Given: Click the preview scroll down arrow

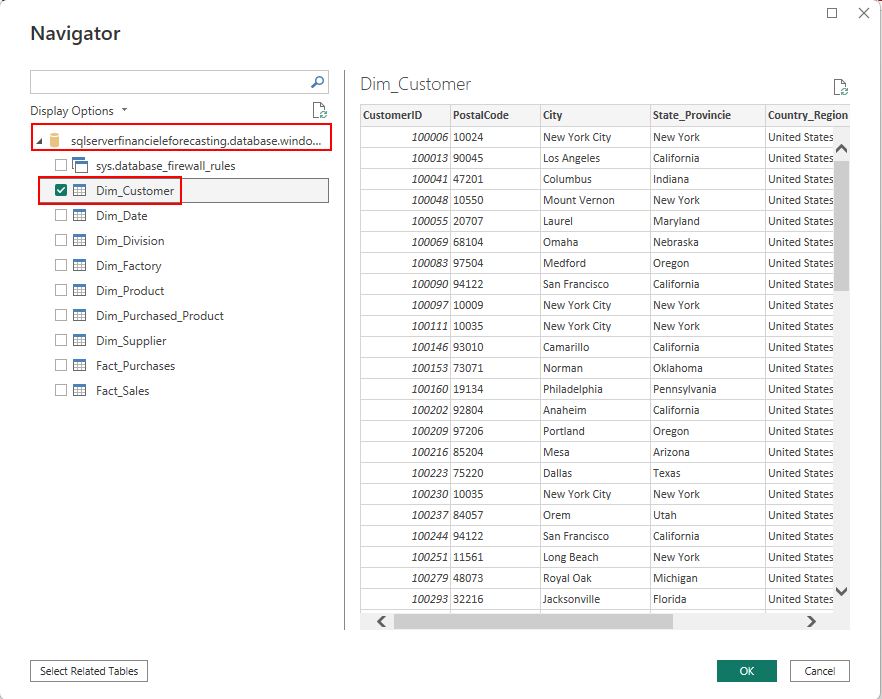Looking at the screenshot, I should tap(842, 592).
